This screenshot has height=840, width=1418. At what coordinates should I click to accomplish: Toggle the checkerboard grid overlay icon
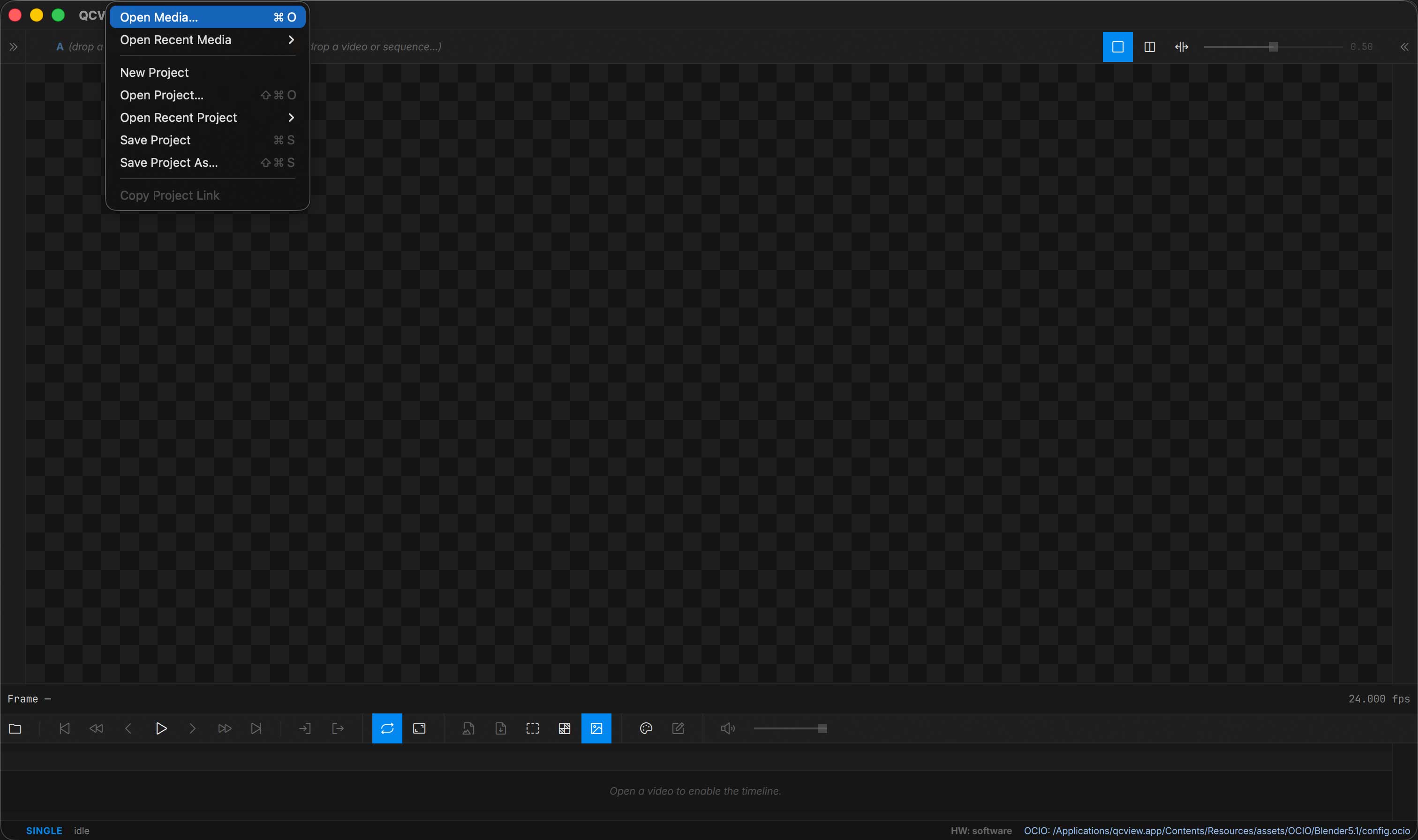coord(565,728)
